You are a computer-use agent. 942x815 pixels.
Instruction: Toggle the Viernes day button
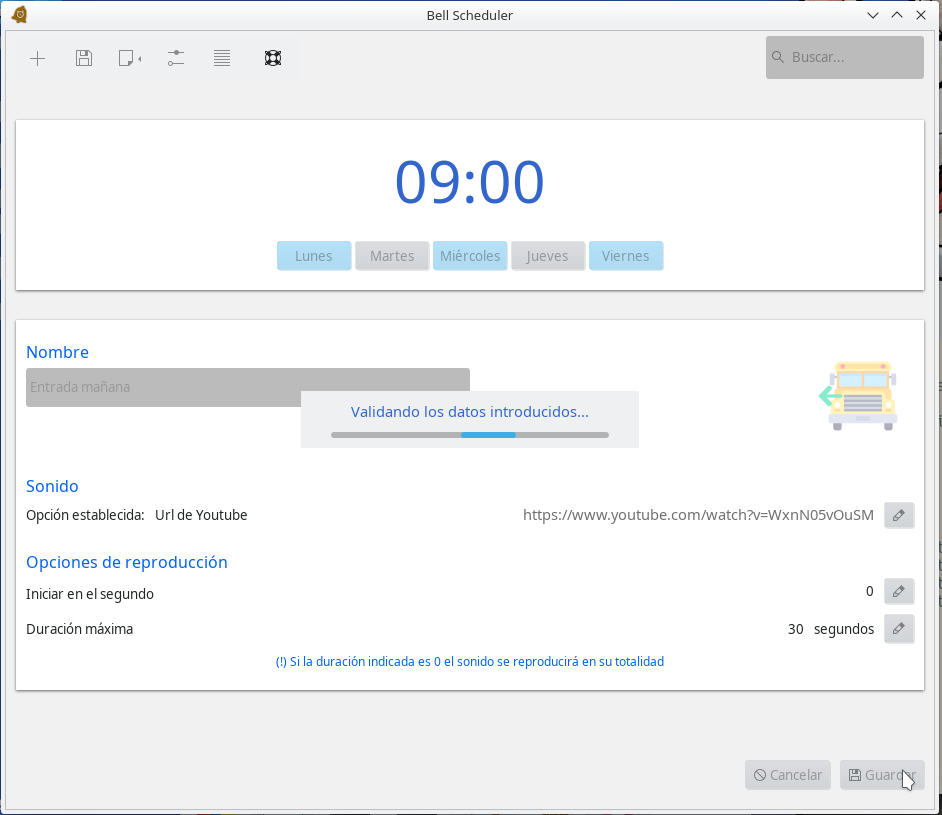click(x=626, y=256)
